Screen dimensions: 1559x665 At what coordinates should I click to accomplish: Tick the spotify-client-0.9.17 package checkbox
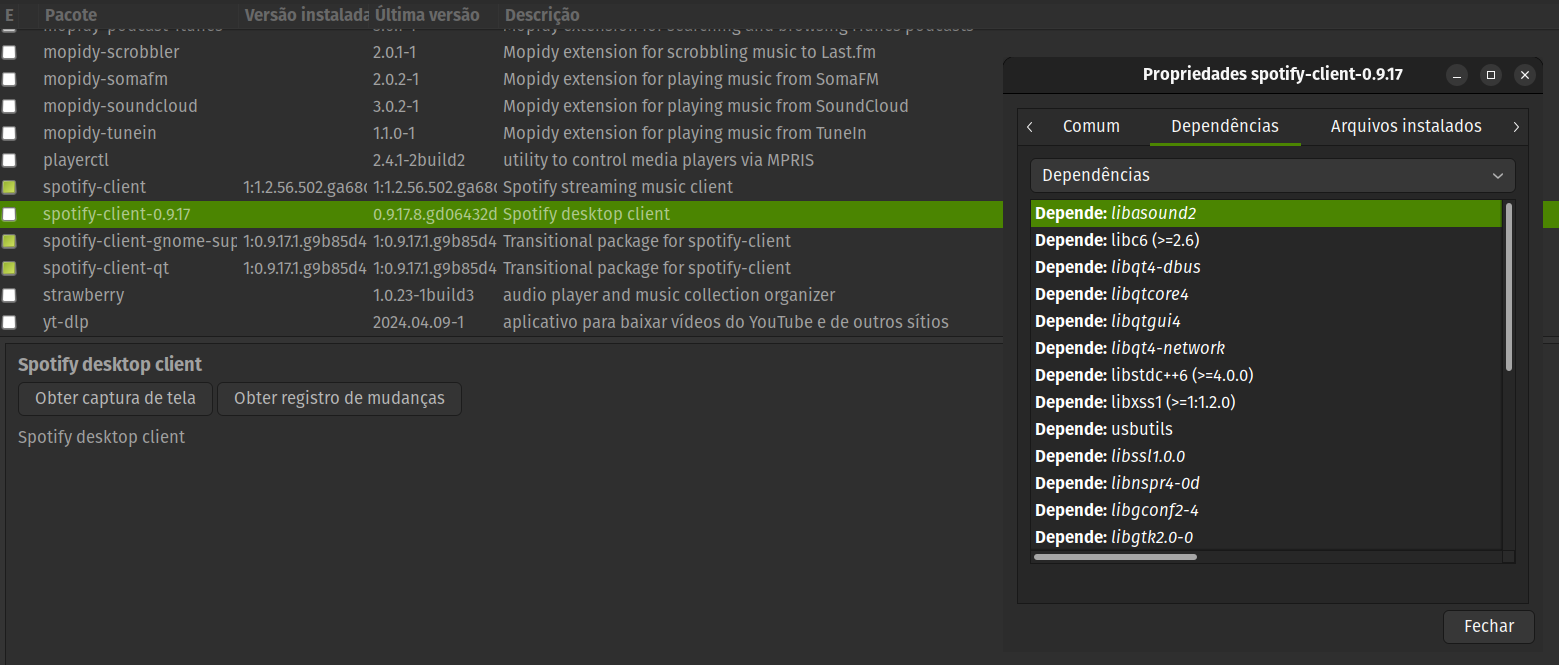9,214
